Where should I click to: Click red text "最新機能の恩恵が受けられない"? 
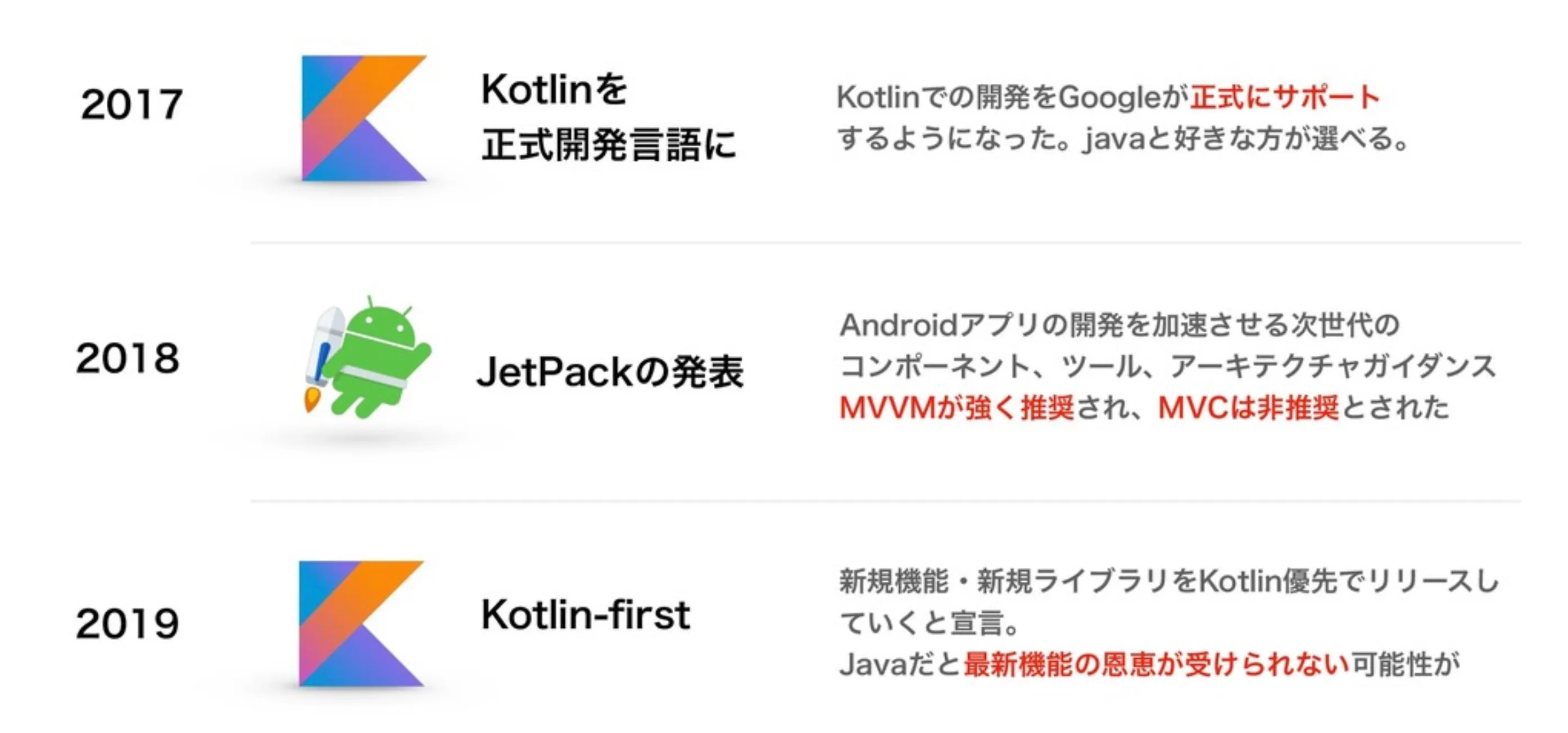(x=1157, y=664)
